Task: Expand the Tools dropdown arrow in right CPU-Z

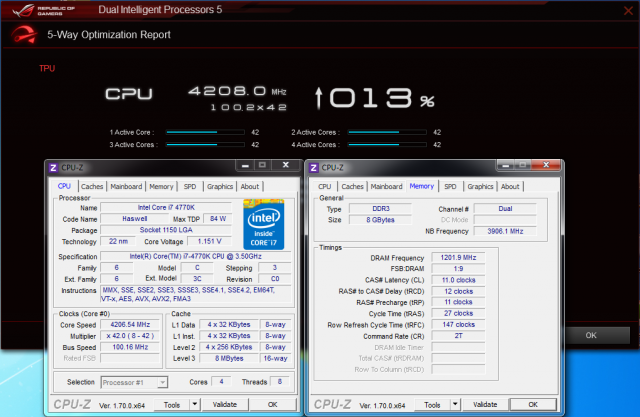Action: (x=455, y=404)
